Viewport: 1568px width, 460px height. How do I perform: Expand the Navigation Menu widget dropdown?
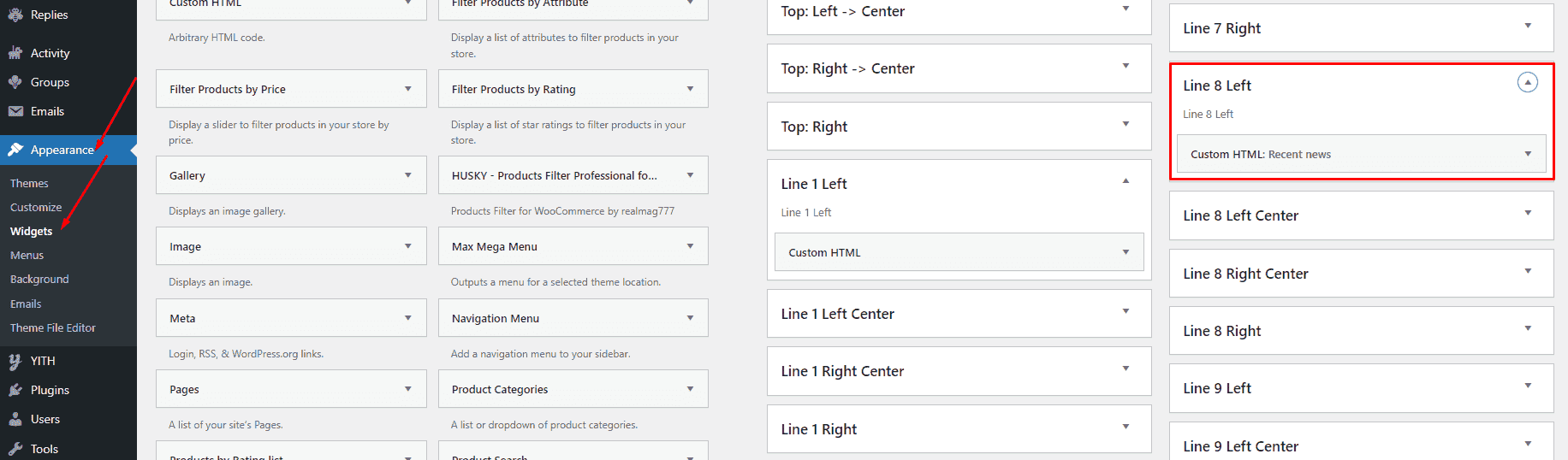pos(691,318)
